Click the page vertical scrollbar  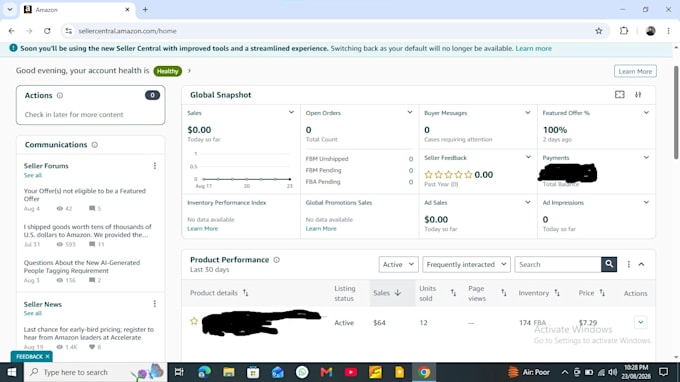[x=676, y=113]
